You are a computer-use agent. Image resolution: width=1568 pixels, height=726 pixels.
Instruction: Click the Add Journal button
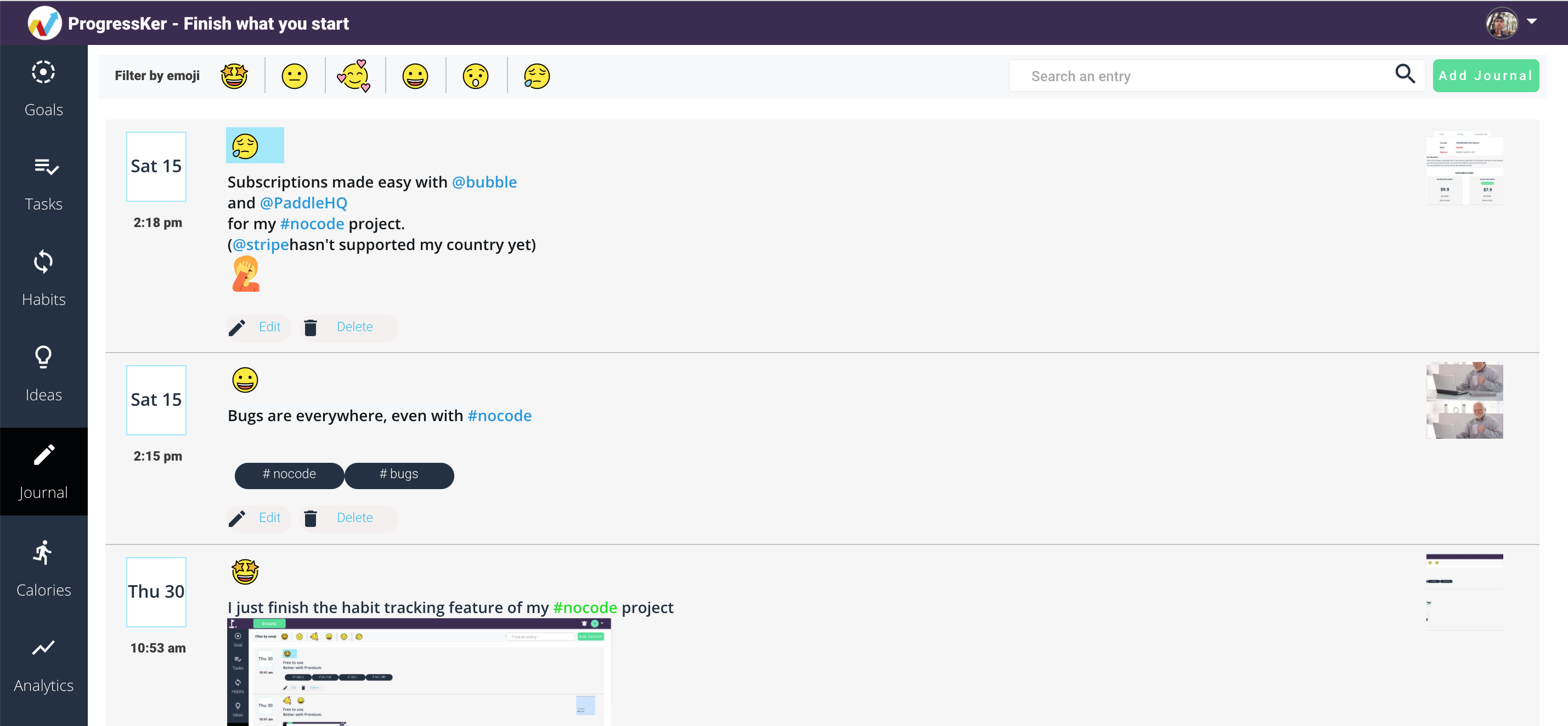coord(1485,76)
